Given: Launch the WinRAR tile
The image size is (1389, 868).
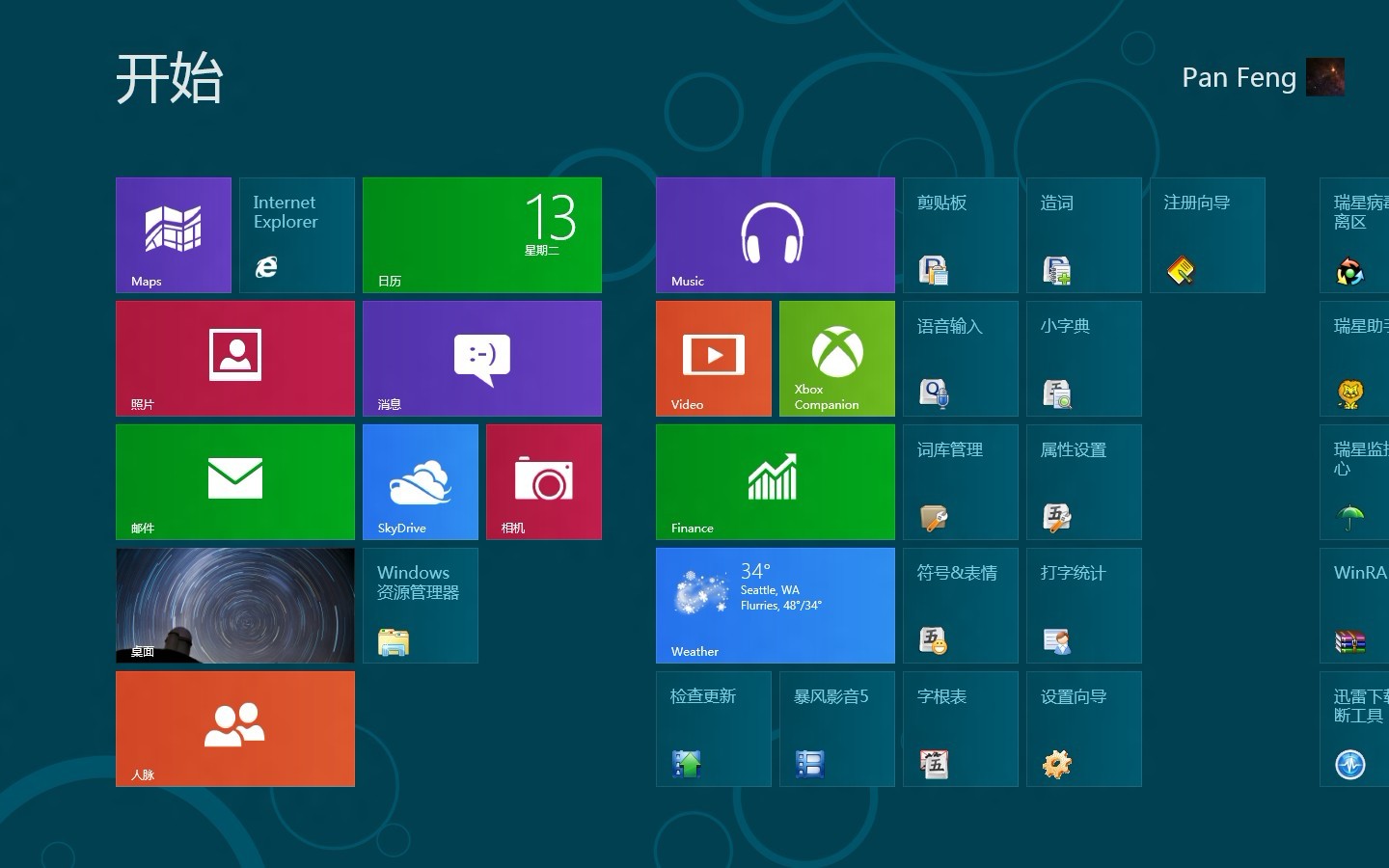Looking at the screenshot, I should point(1354,606).
